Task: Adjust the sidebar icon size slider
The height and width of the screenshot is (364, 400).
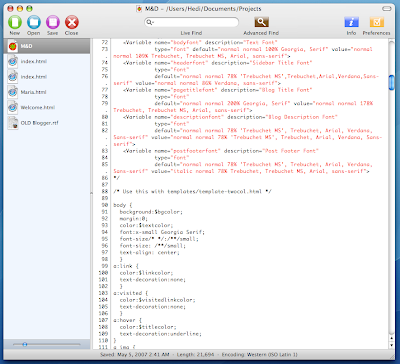Action: 25,344
